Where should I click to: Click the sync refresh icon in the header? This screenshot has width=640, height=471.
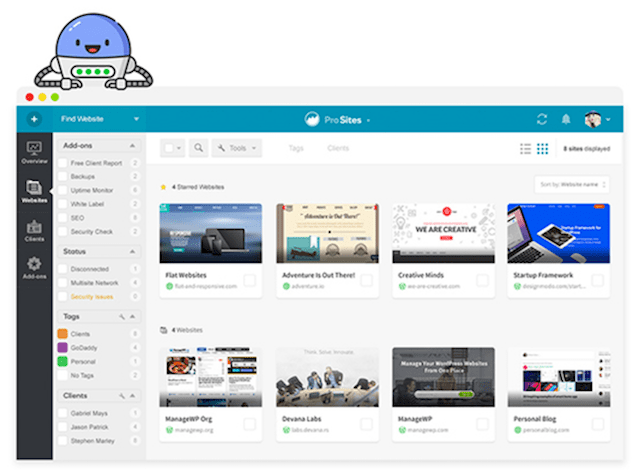pos(542,119)
